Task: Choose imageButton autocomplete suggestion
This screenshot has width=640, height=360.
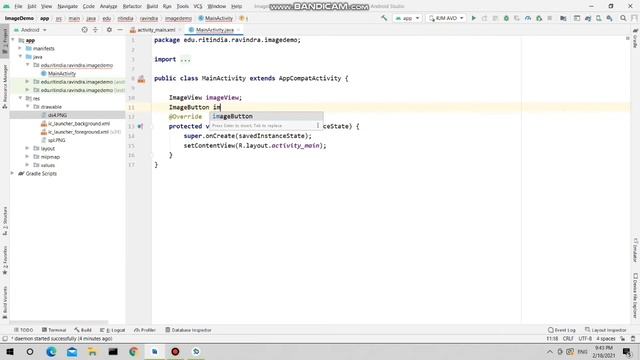Action: click(x=266, y=116)
